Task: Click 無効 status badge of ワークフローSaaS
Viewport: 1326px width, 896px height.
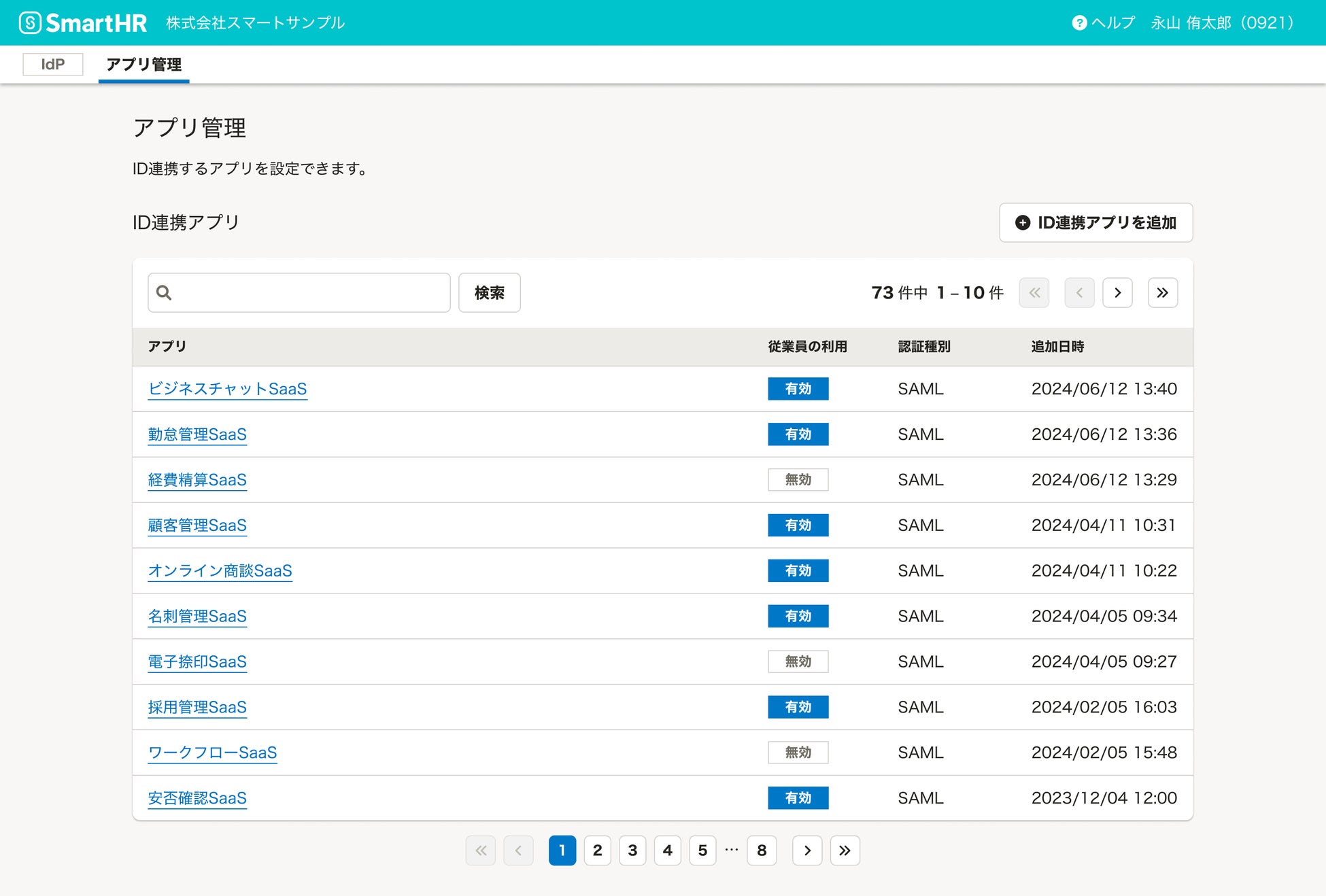Action: 798,753
